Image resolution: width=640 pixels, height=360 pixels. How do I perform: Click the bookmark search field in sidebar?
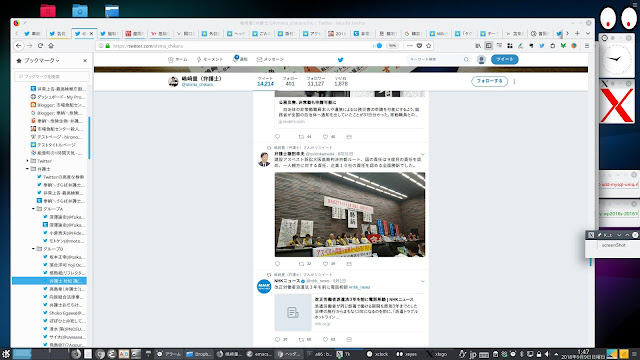point(52,76)
